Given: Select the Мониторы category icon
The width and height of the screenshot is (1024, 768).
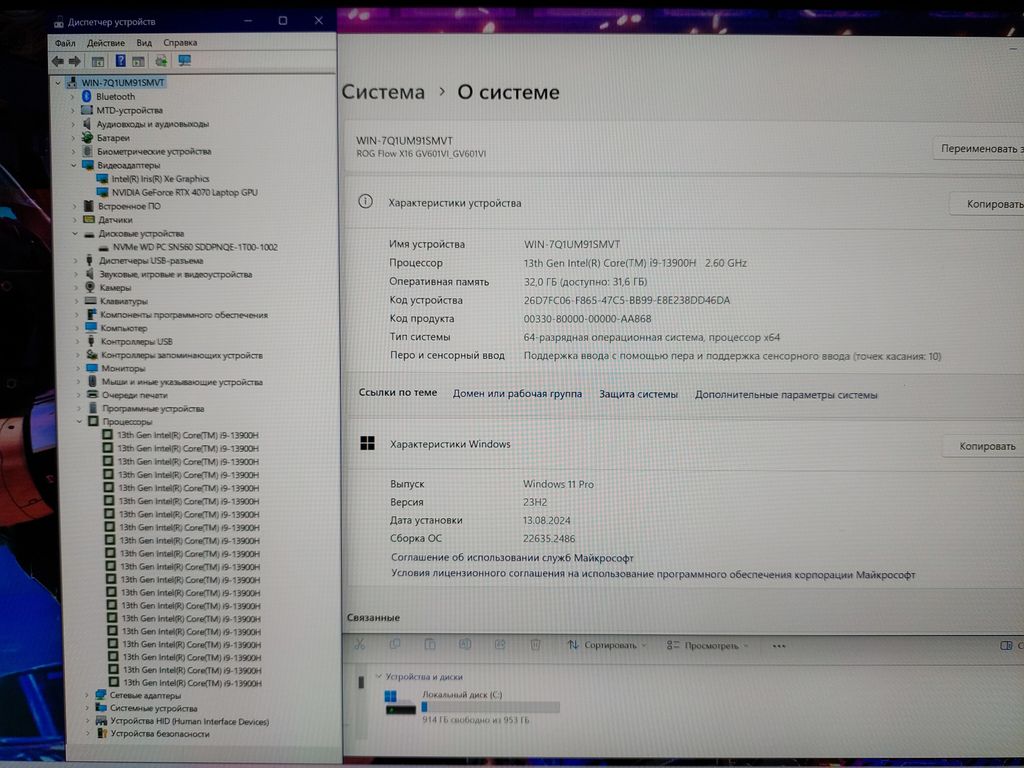Looking at the screenshot, I should click(92, 368).
